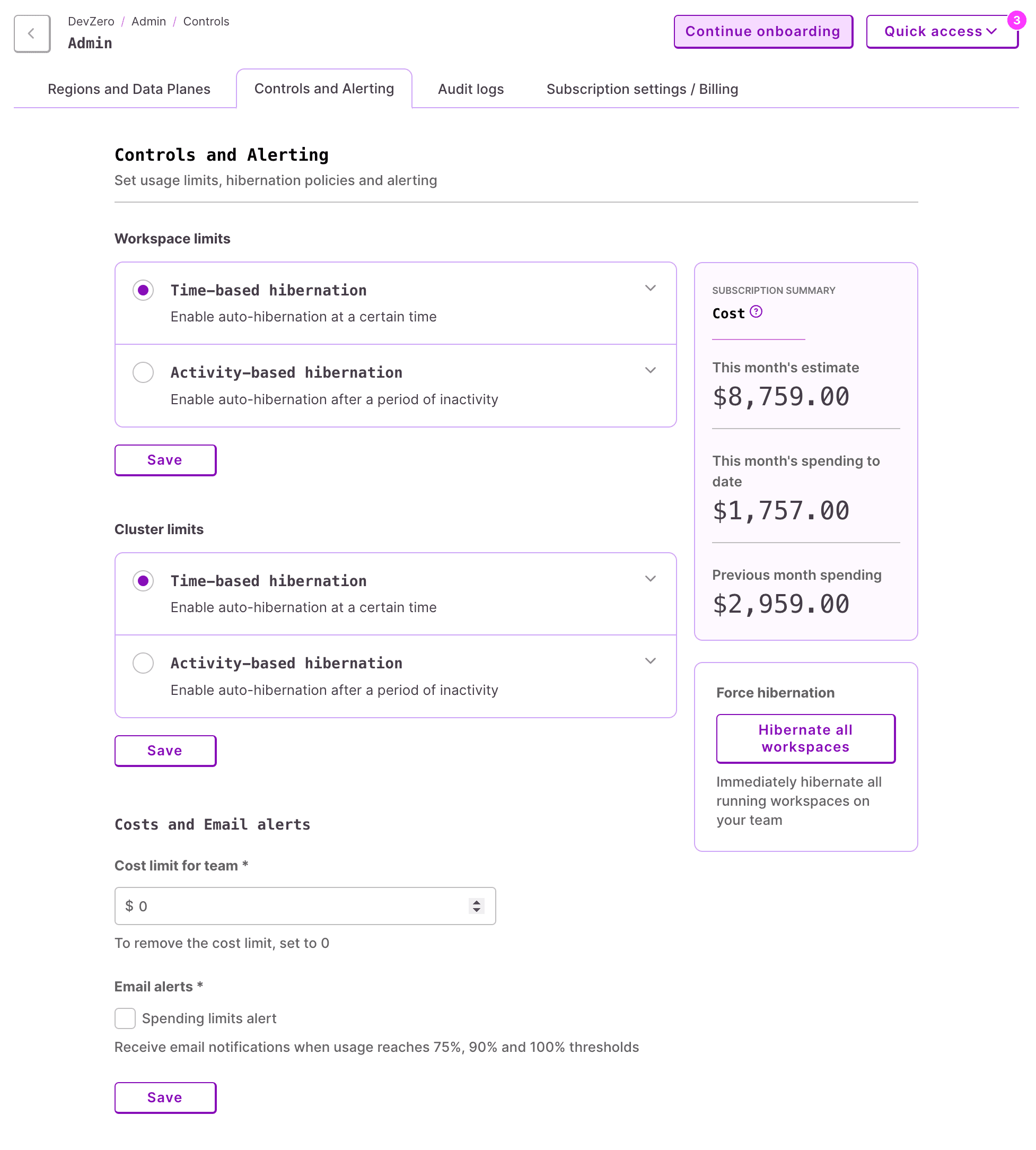
Task: Save costs and email alerts settings
Action: [165, 1097]
